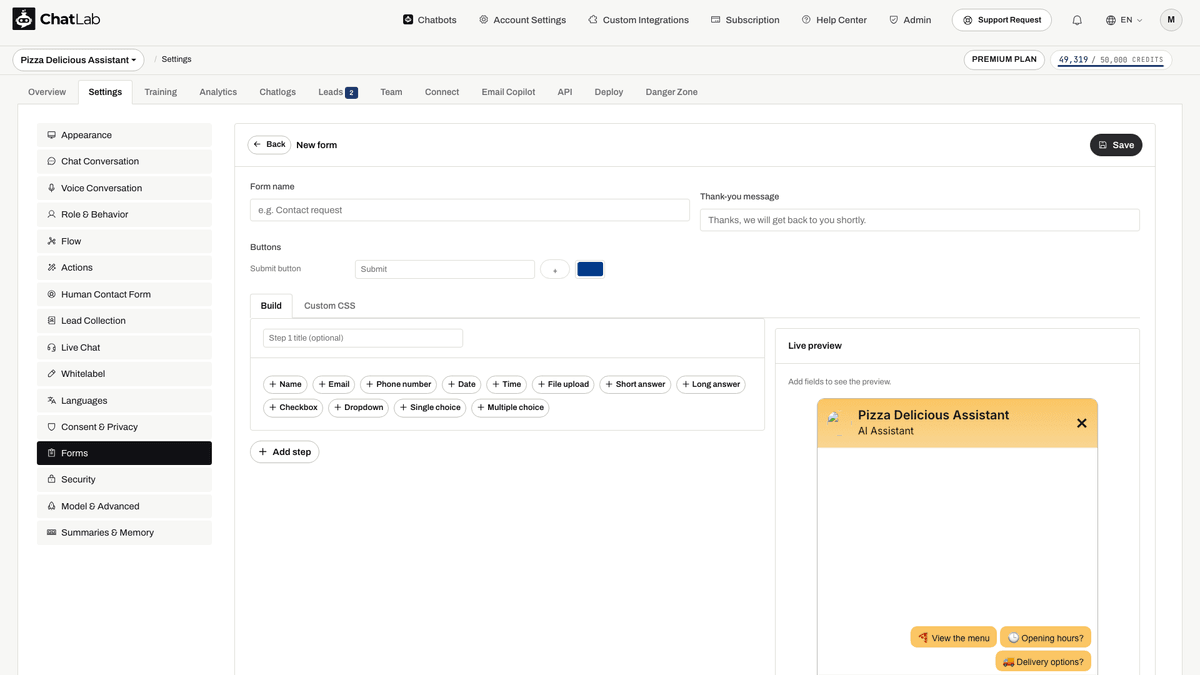Open the Leads tab
Viewport: 1200px width, 675px height.
click(337, 92)
